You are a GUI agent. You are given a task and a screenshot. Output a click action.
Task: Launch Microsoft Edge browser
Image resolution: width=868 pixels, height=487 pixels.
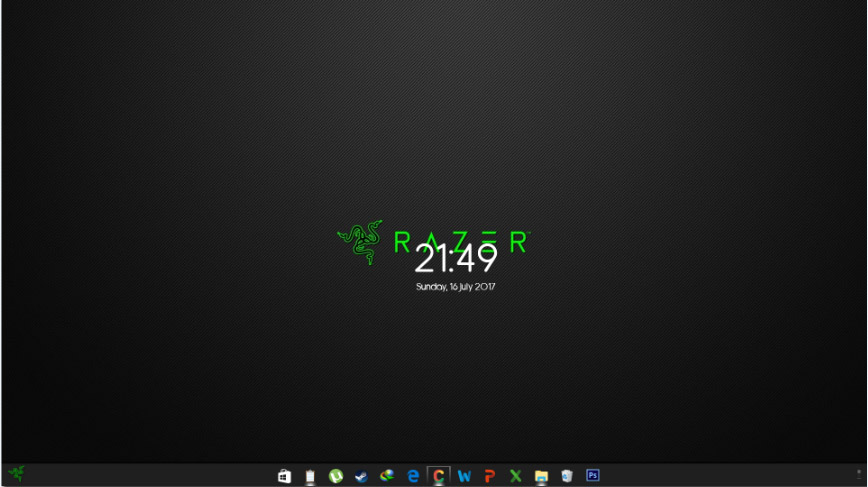click(413, 476)
